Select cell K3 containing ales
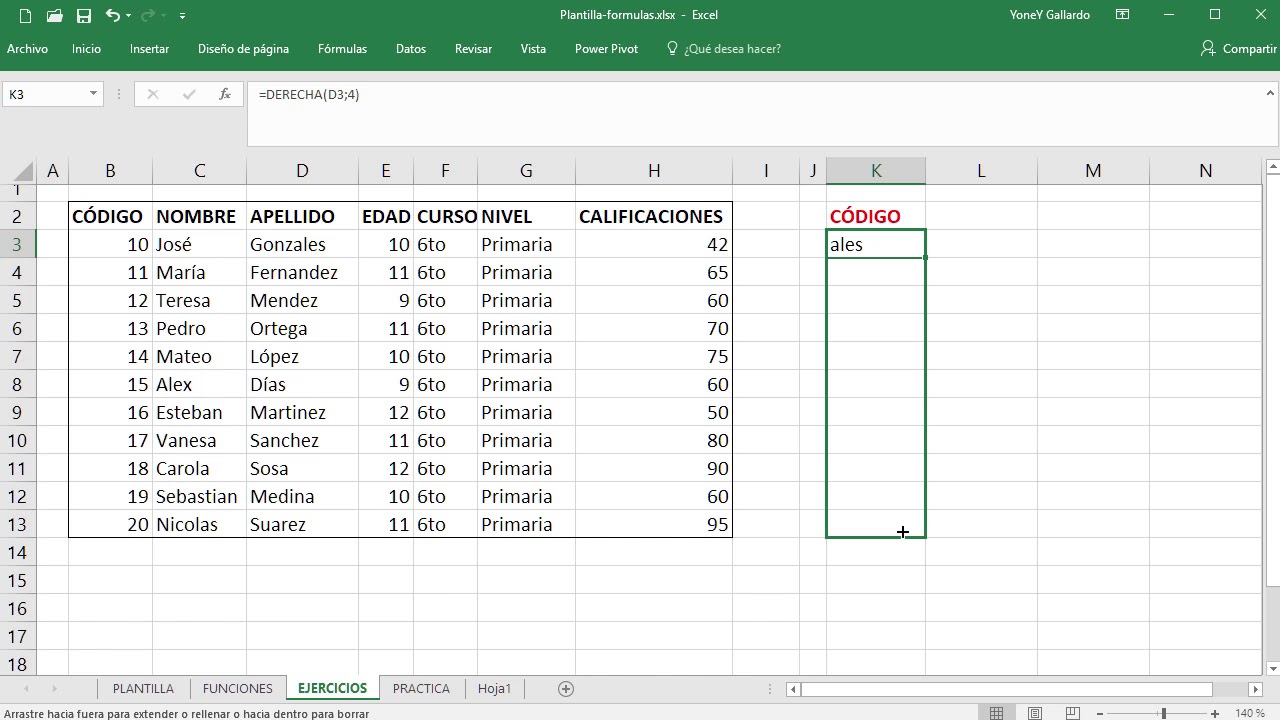The width and height of the screenshot is (1280, 720). [x=876, y=244]
